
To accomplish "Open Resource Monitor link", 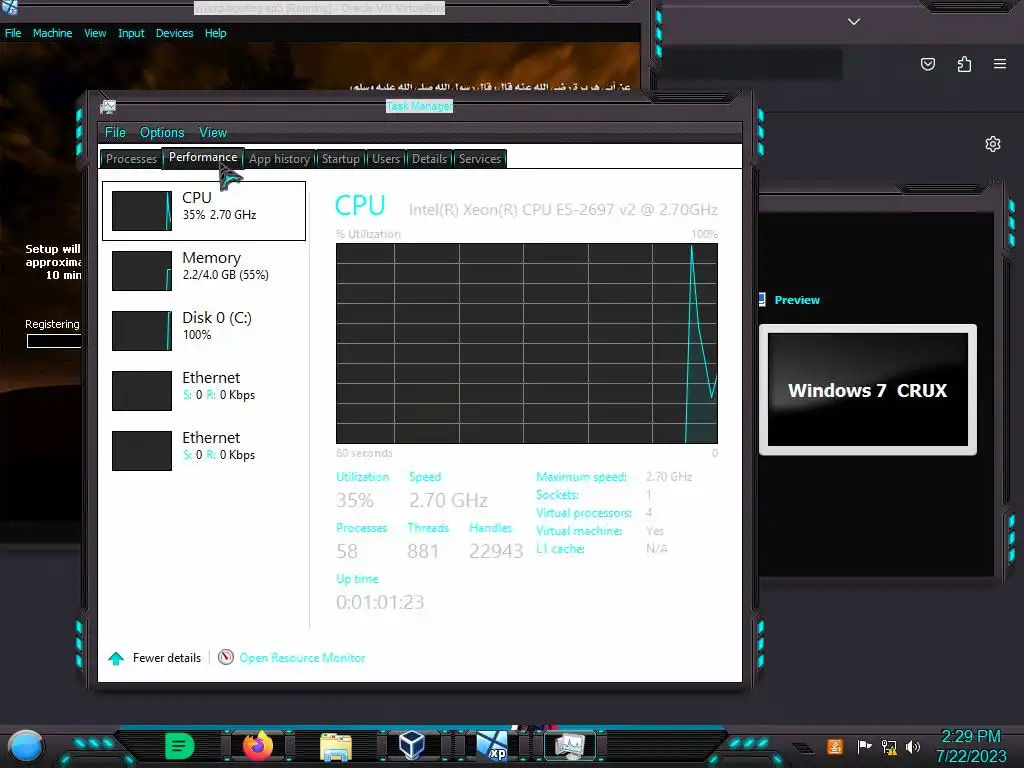I will pos(302,658).
